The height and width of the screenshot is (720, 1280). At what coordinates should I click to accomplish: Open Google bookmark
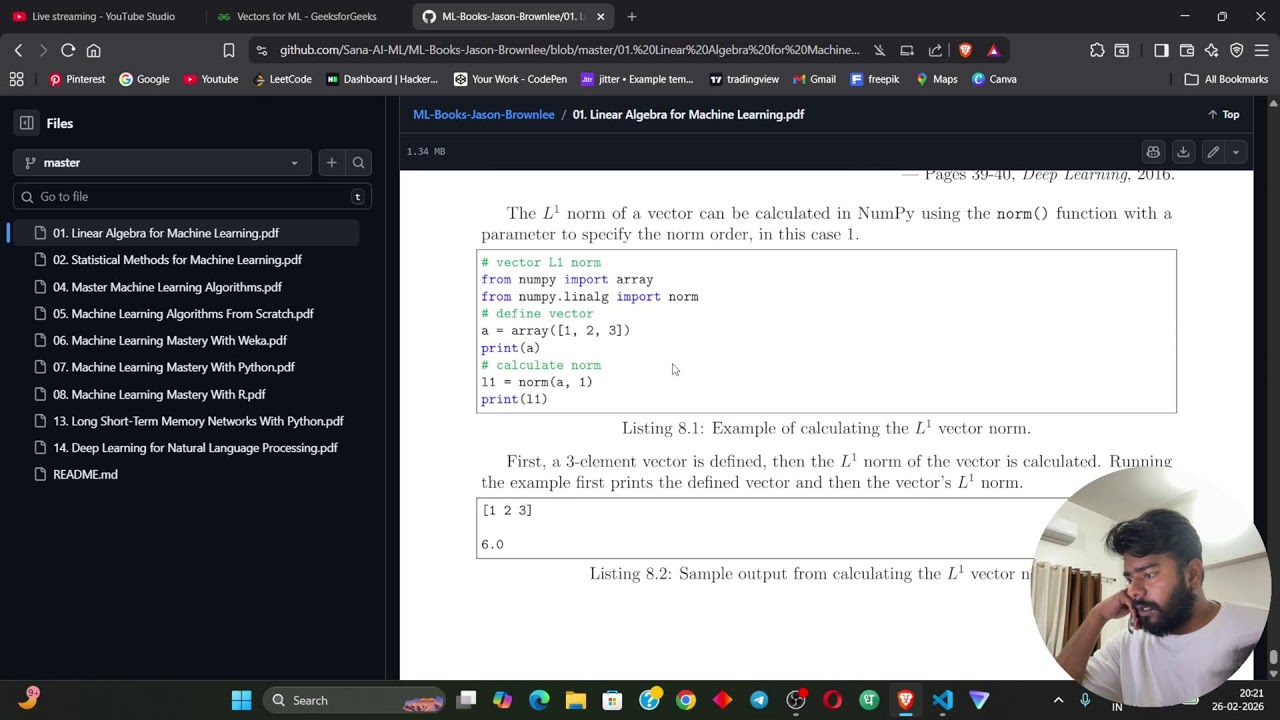pos(144,79)
